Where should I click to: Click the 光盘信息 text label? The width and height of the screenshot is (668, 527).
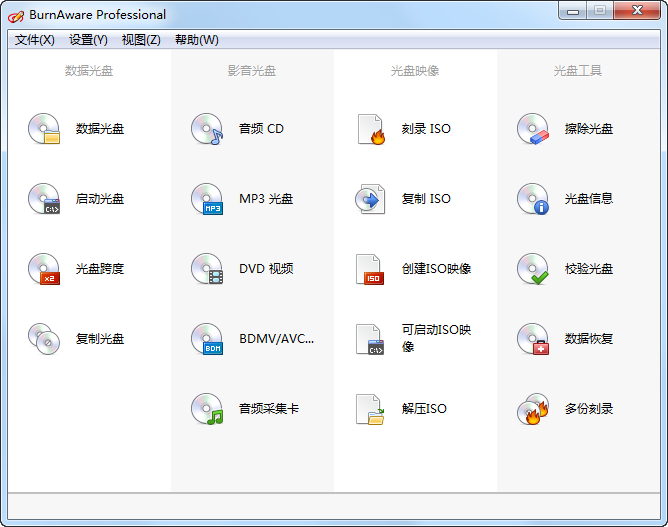click(x=589, y=199)
